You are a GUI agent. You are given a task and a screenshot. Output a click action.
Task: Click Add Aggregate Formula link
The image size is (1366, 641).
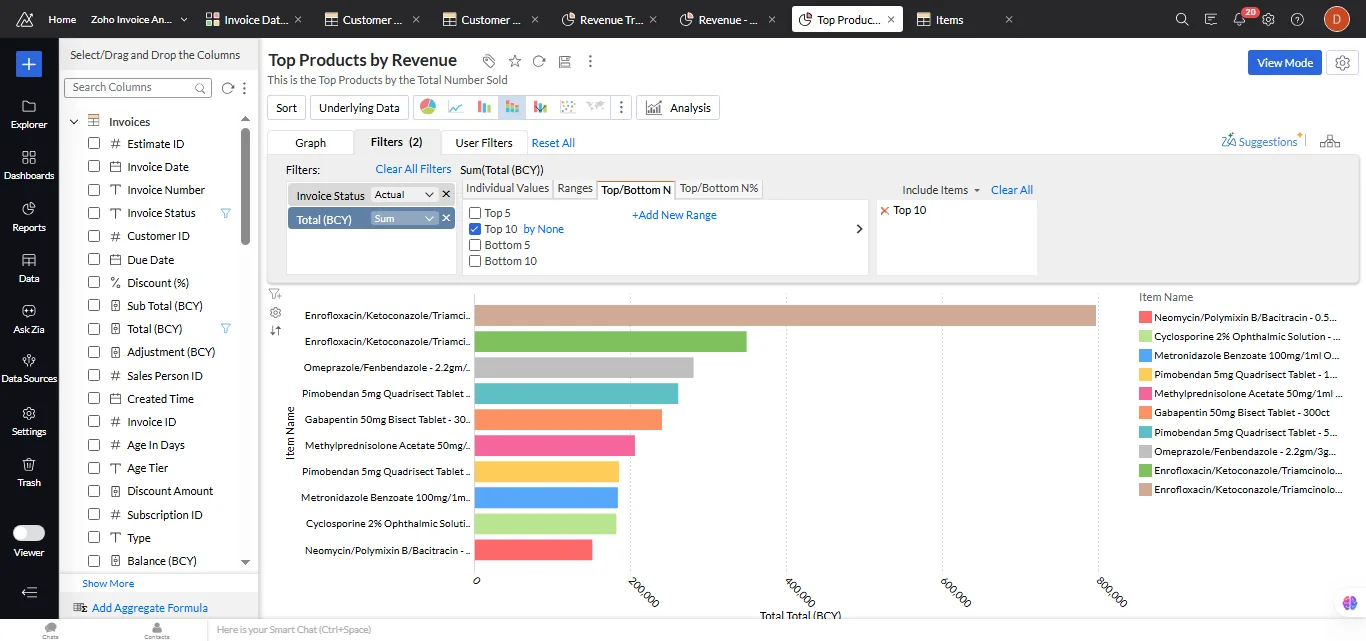coord(150,608)
